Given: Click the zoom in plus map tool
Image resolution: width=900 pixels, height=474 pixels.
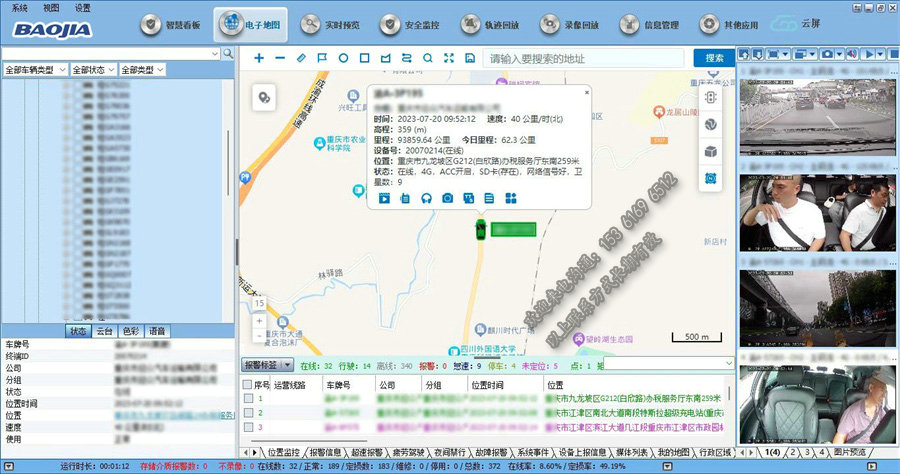Looking at the screenshot, I should click(x=259, y=58).
